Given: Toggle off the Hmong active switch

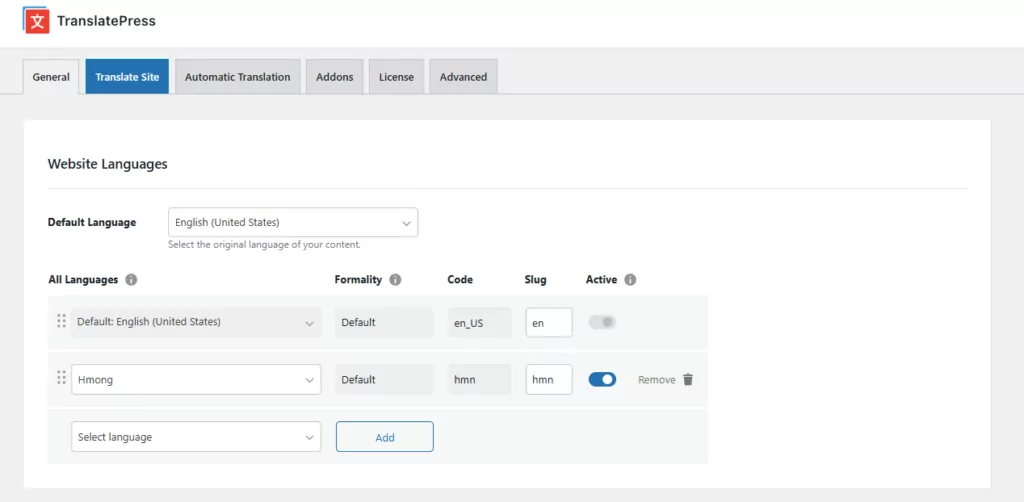Looking at the screenshot, I should pyautogui.click(x=602, y=379).
